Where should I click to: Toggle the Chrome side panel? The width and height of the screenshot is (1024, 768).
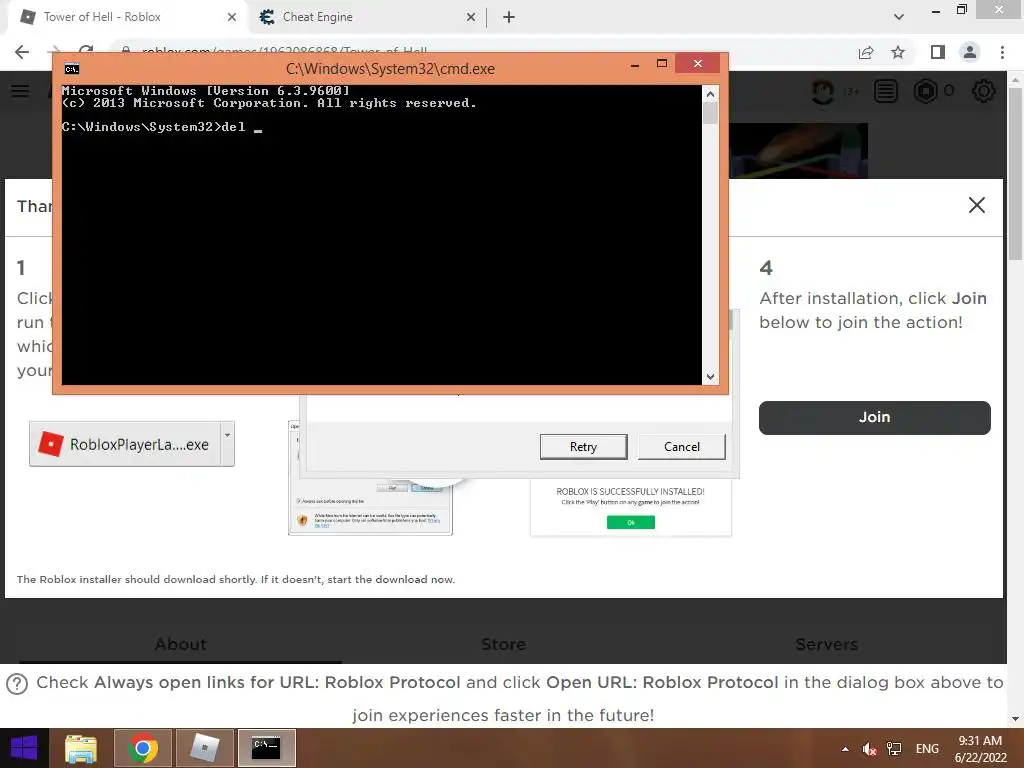[x=937, y=52]
